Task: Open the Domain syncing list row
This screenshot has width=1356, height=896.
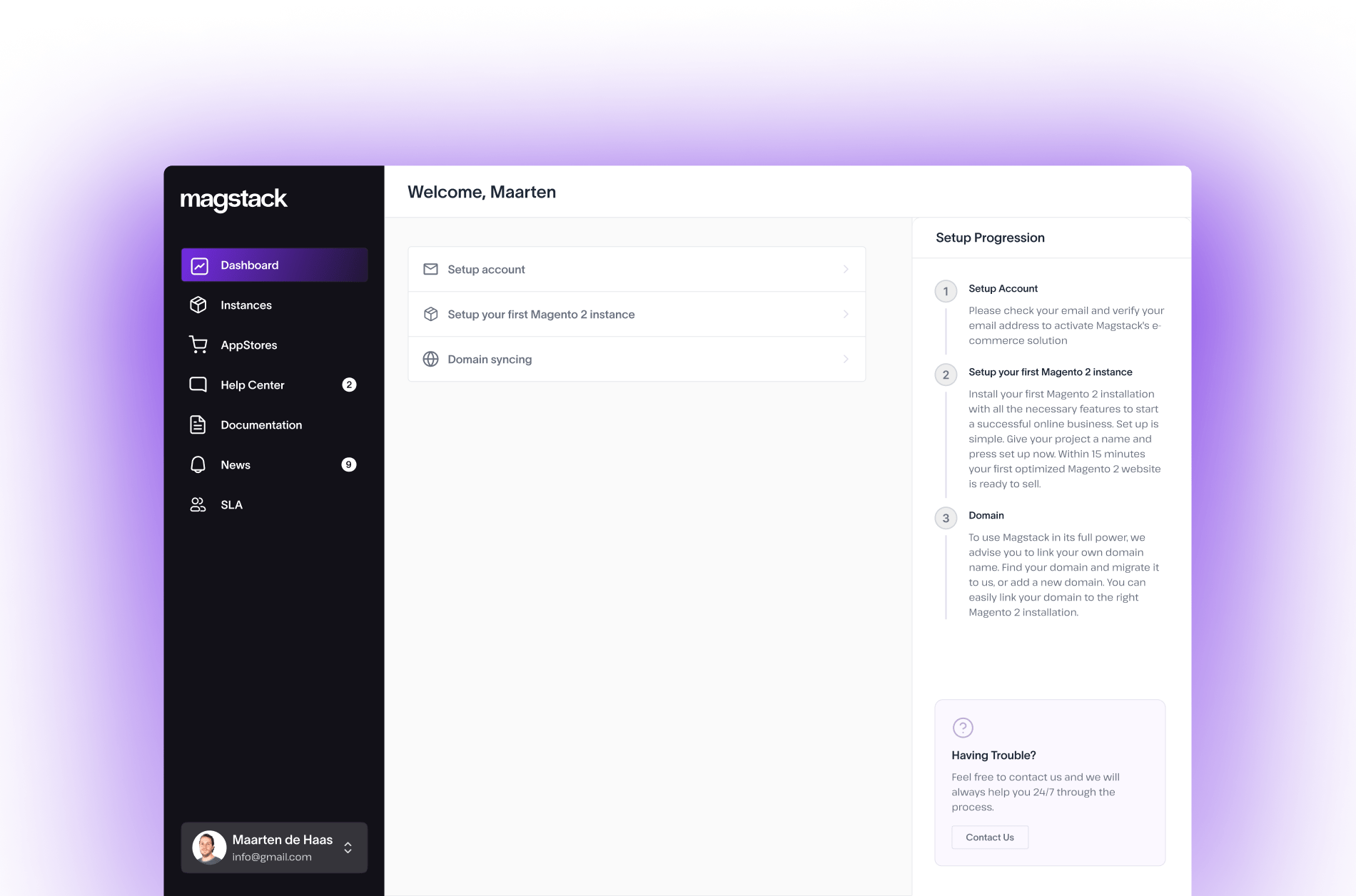Action: tap(637, 359)
